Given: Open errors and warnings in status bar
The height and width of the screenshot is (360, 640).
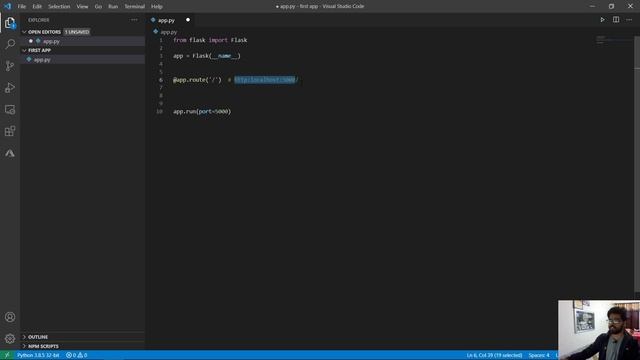Looking at the screenshot, I should pos(77,355).
